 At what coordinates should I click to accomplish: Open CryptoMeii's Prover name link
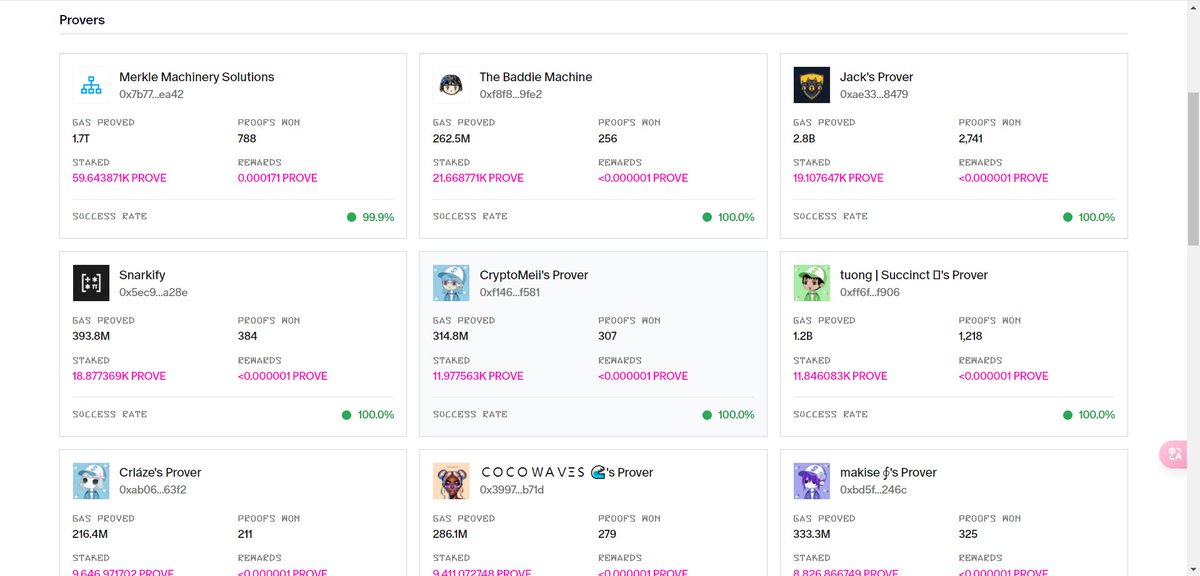534,275
